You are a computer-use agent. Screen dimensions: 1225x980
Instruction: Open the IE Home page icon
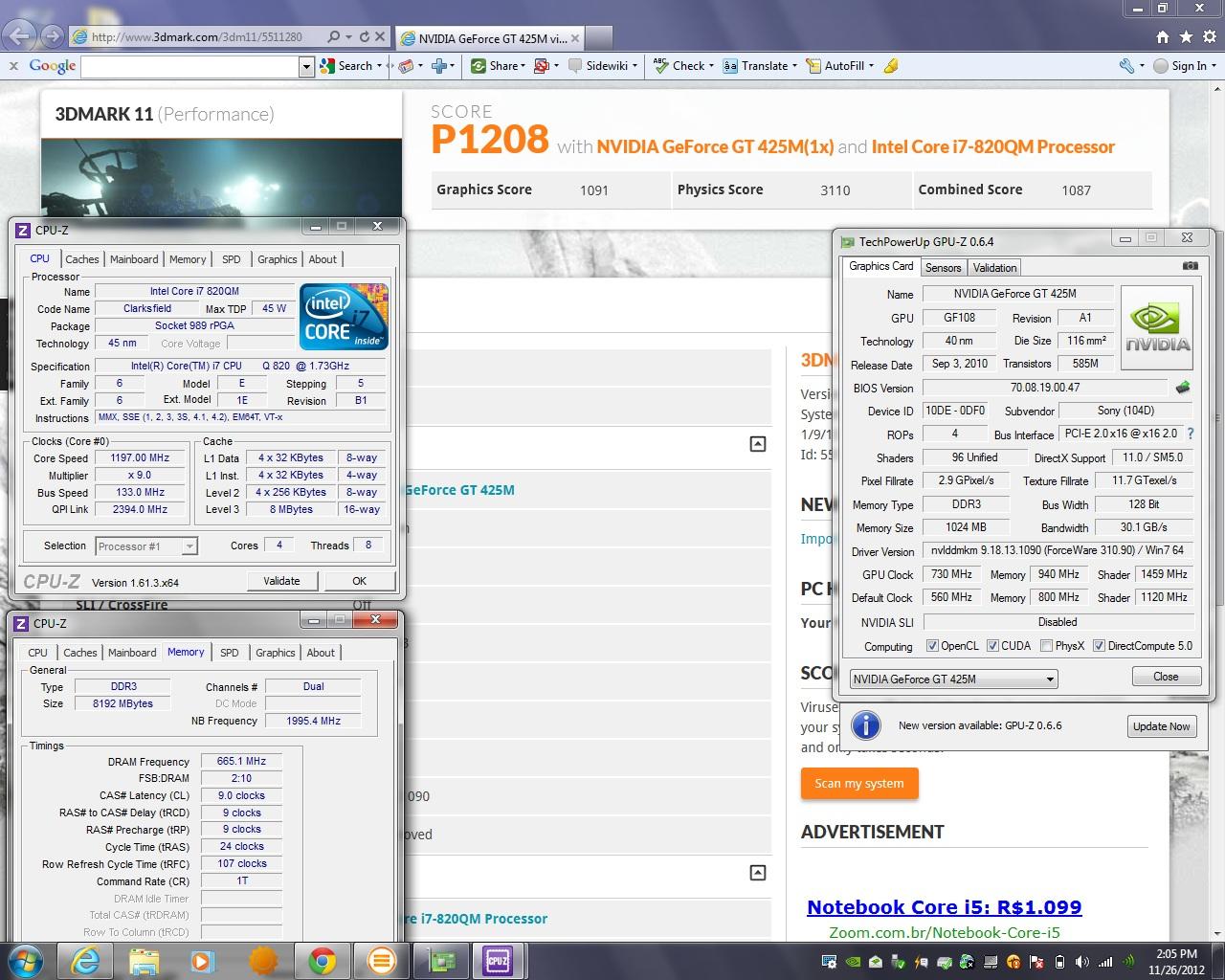(1162, 36)
